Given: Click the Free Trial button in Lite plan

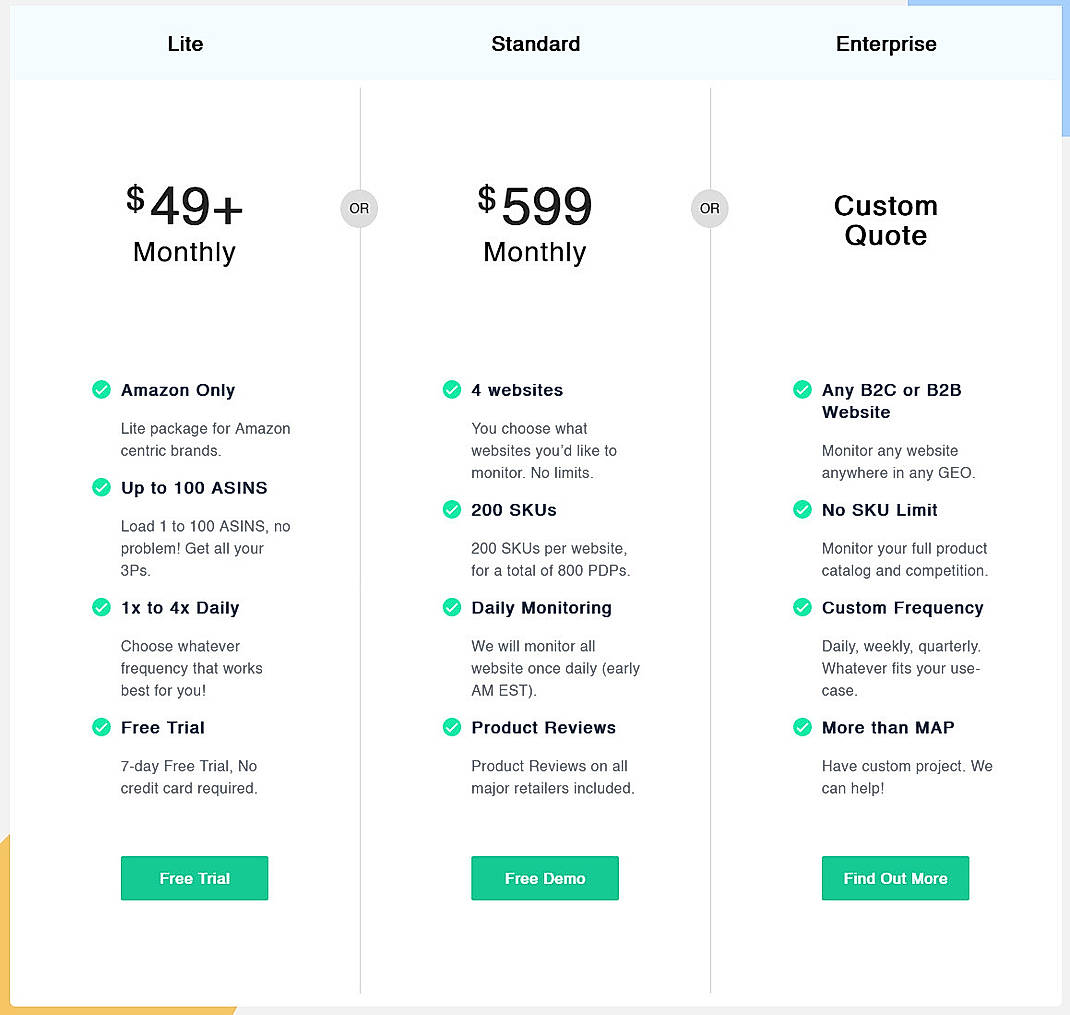Looking at the screenshot, I should click(x=194, y=878).
